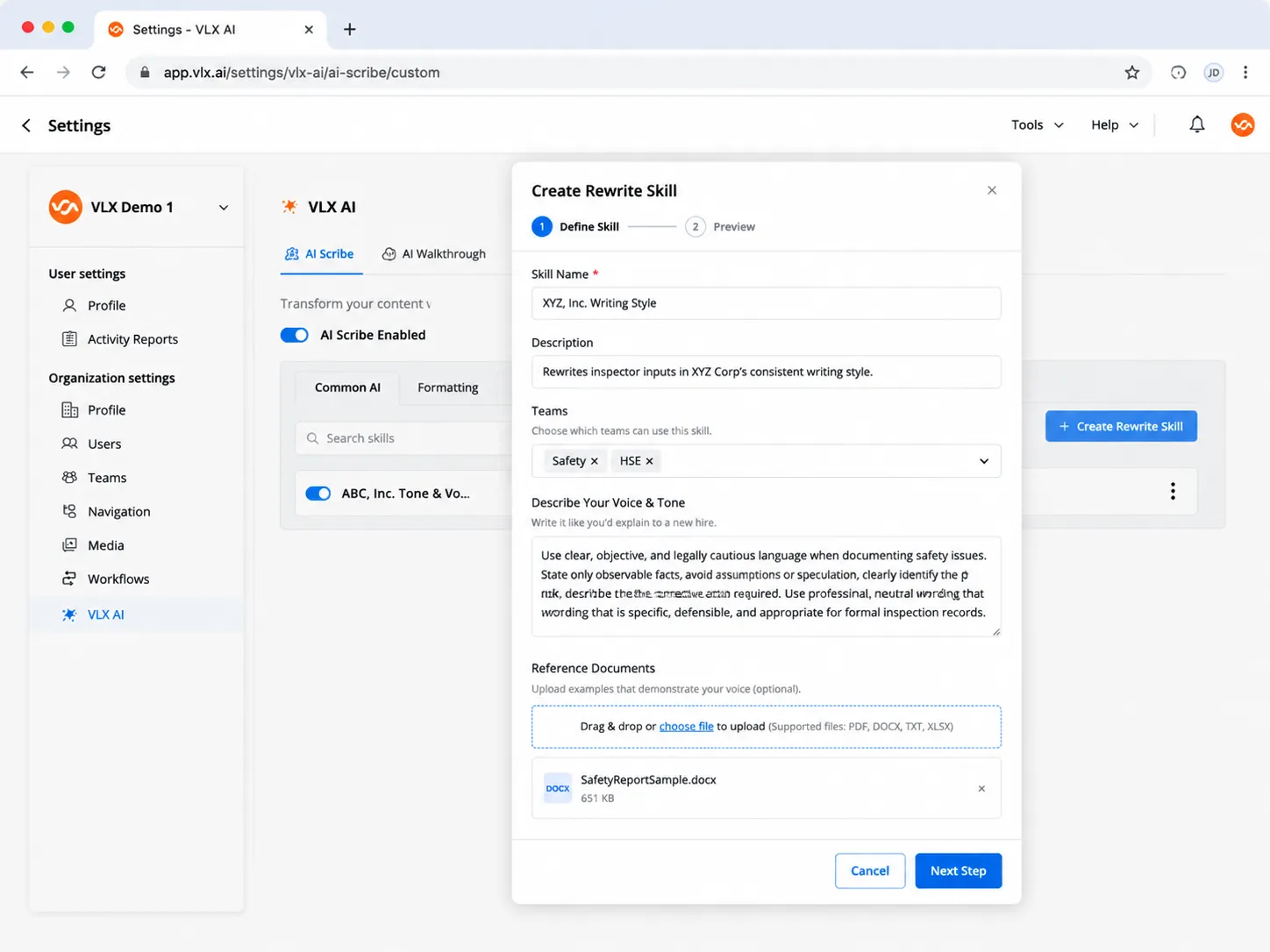The image size is (1270, 952).
Task: Open a new browser tab
Action: [x=350, y=29]
